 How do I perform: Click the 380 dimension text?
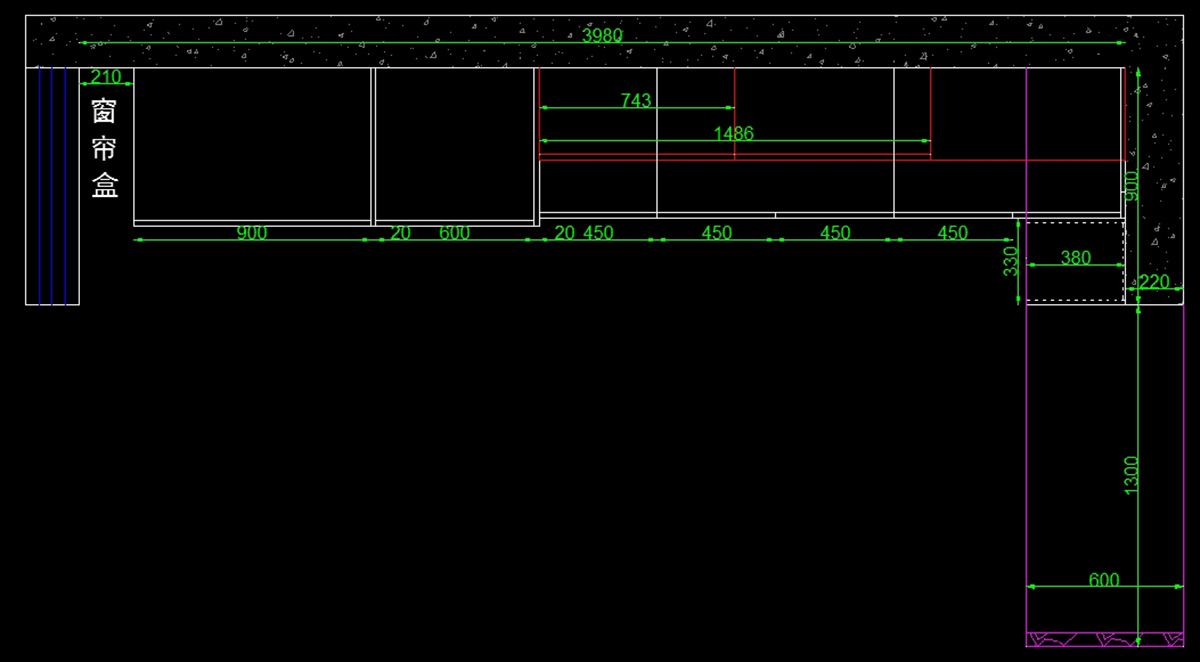1075,258
